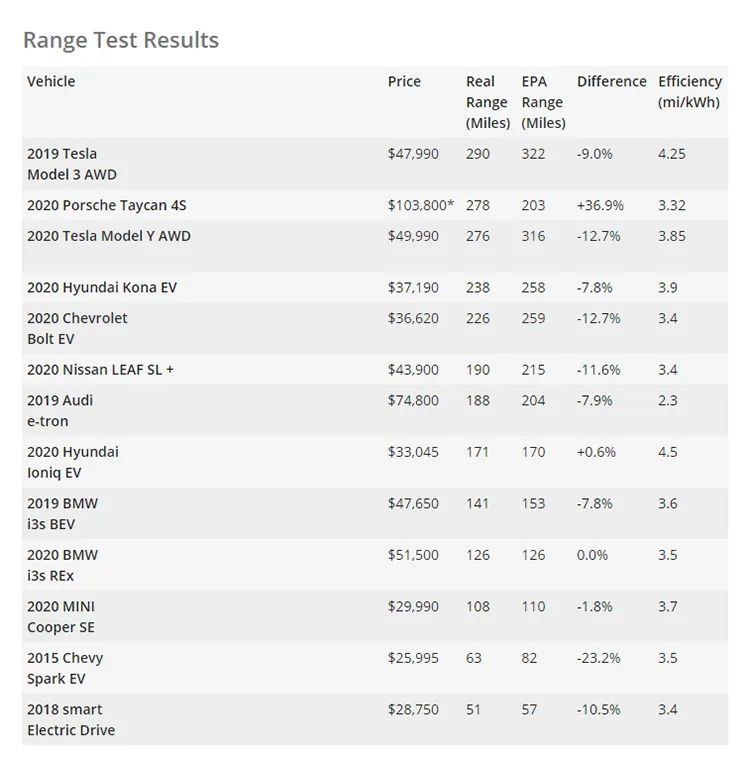Click the EPA Range (Miles) header

pyautogui.click(x=543, y=102)
